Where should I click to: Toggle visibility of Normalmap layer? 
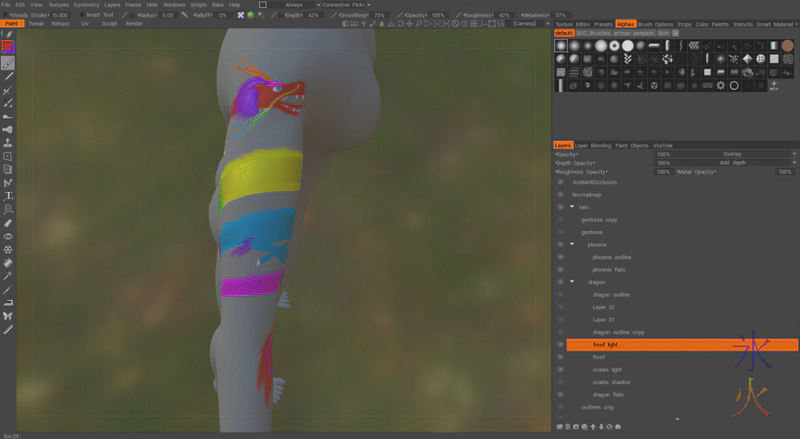[560, 194]
